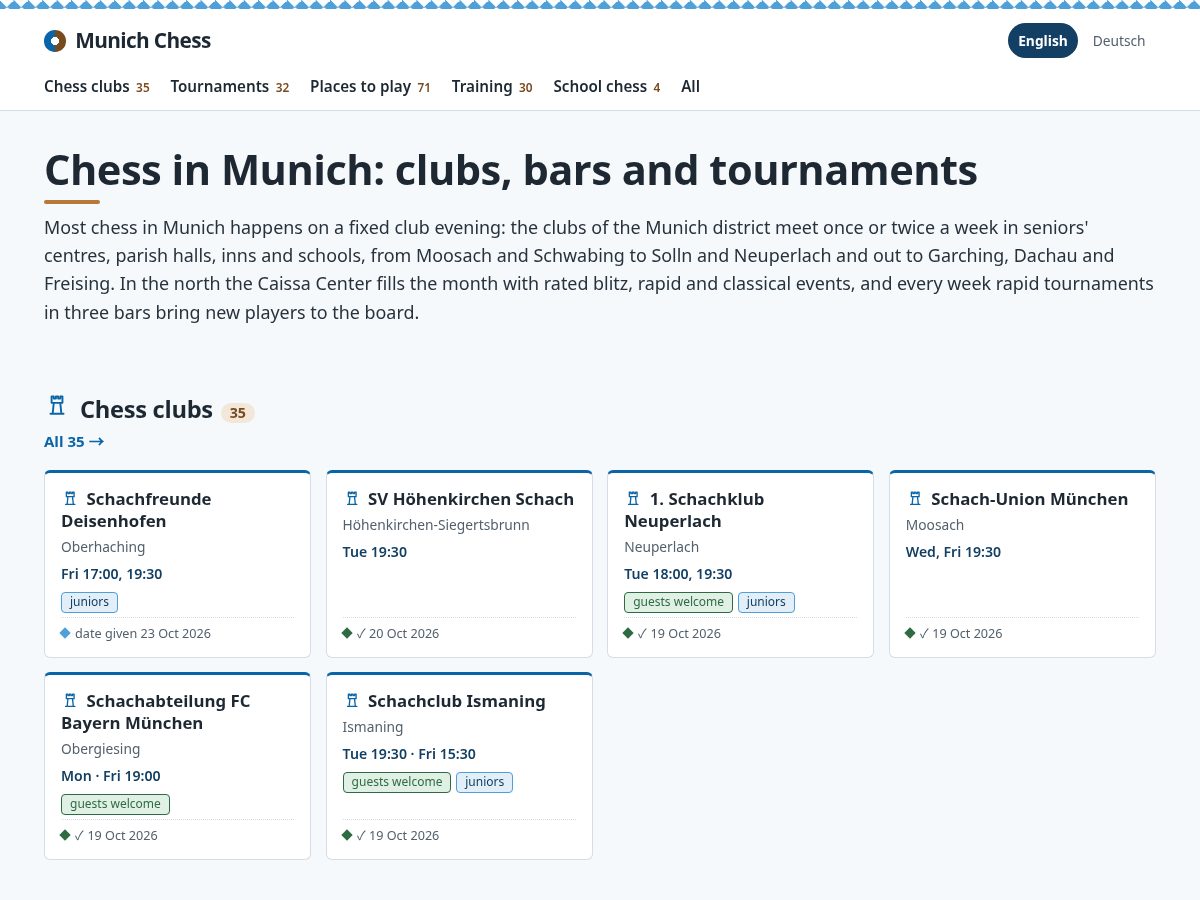Click juniors tag on Deisenhofen card
The height and width of the screenshot is (900, 1200).
click(90, 602)
